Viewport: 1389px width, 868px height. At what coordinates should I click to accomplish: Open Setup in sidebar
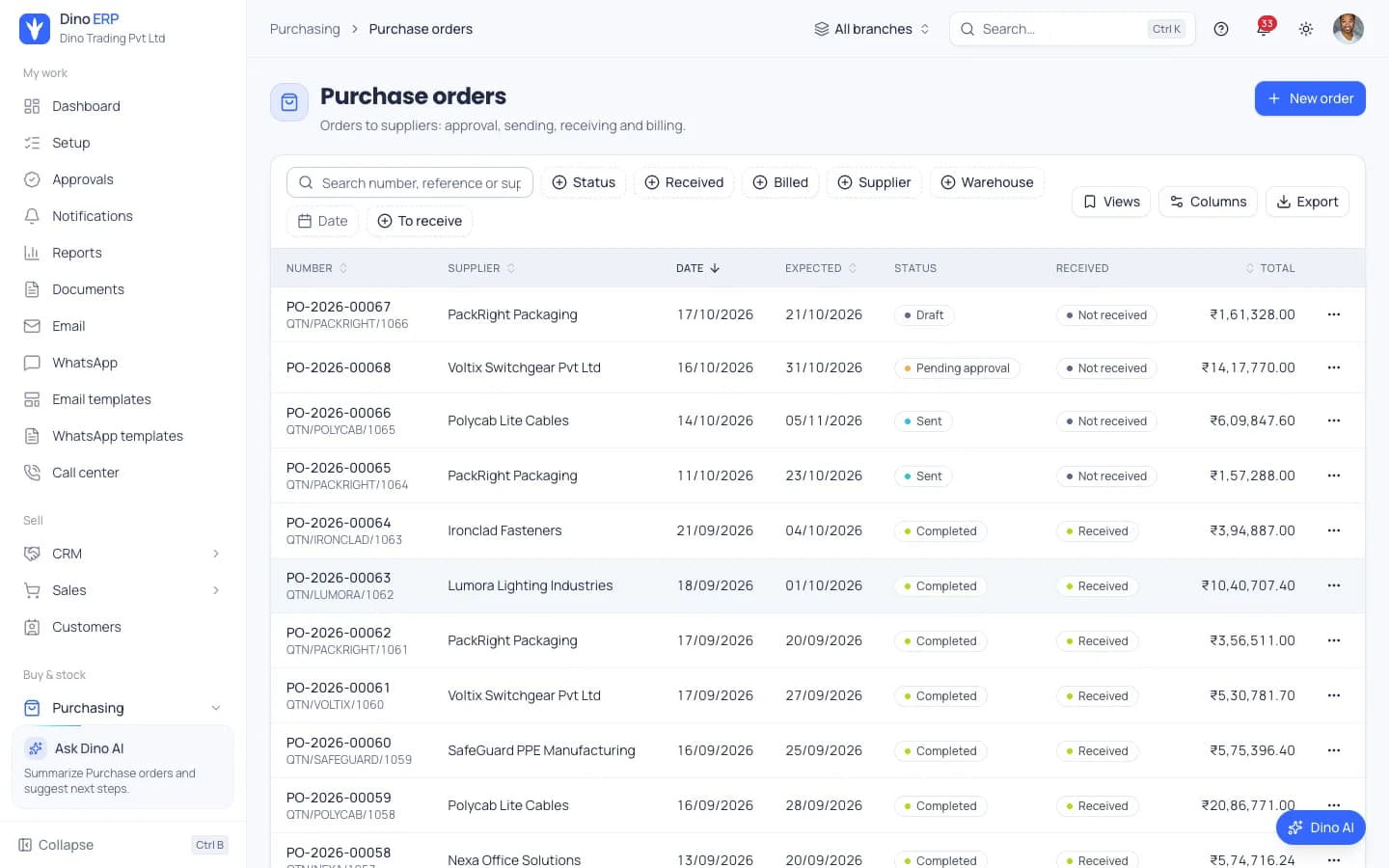(123, 143)
